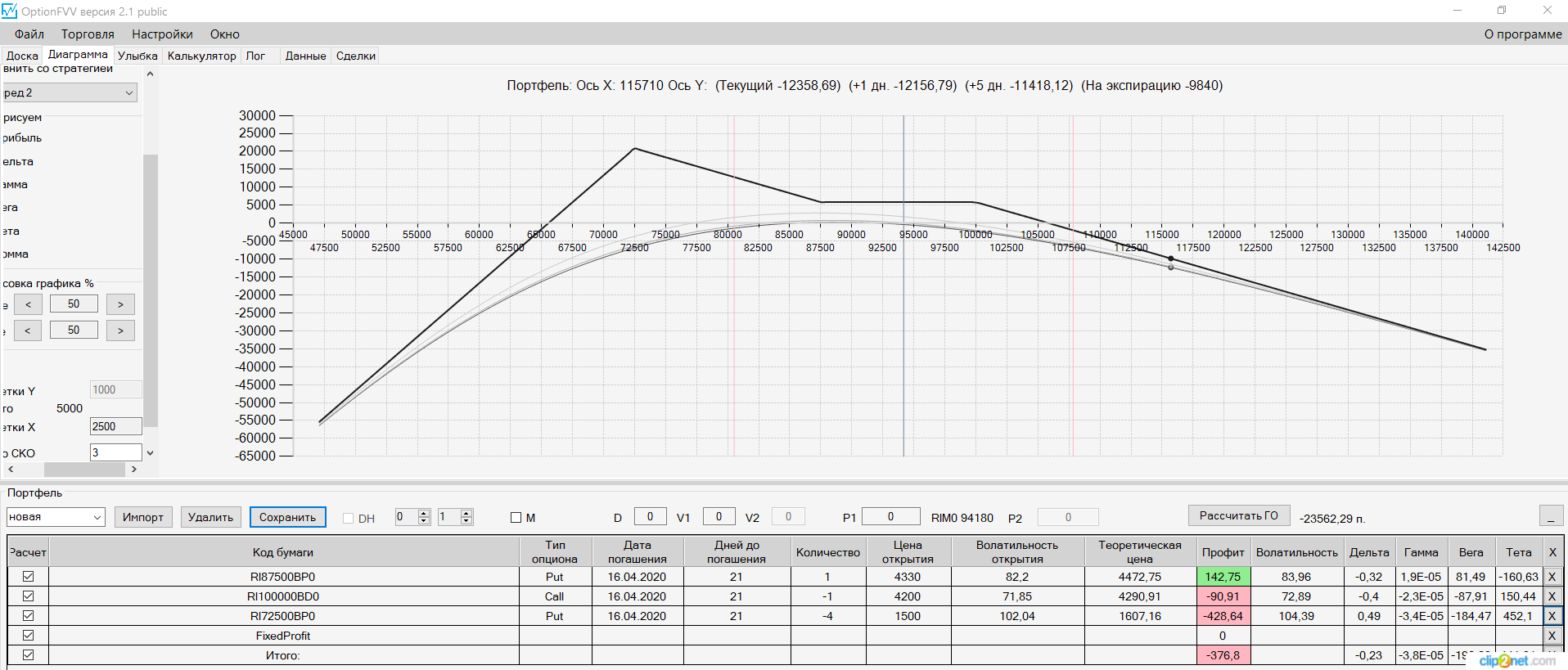Remove the RI87500BP0 row with its X button

pyautogui.click(x=1552, y=577)
